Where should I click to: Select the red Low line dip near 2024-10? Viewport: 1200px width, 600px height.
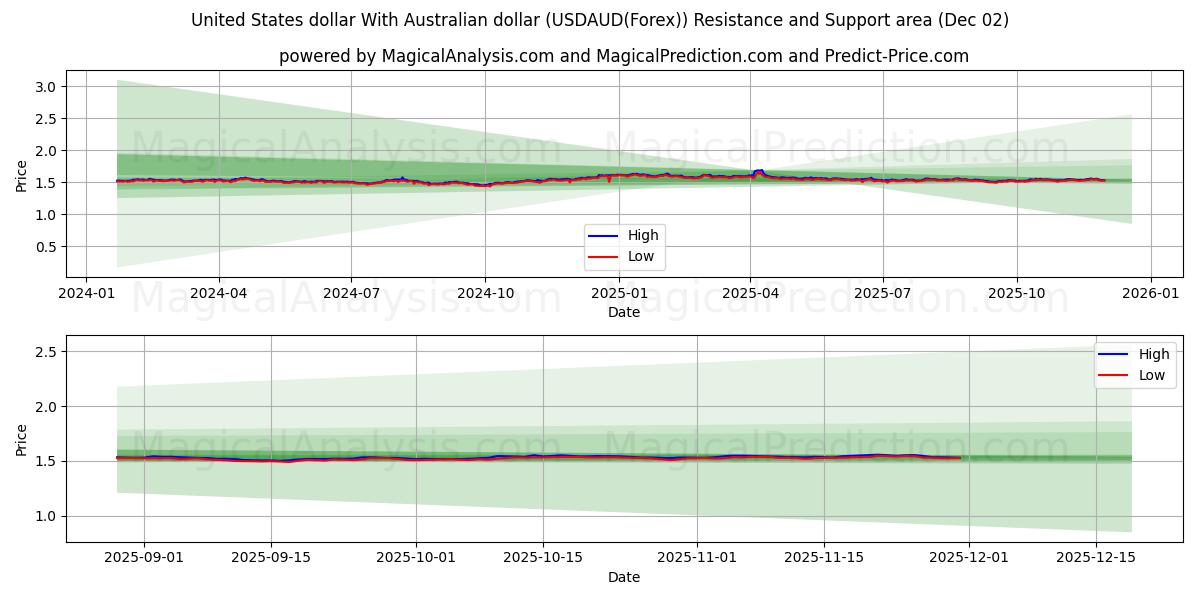pyautogui.click(x=487, y=187)
